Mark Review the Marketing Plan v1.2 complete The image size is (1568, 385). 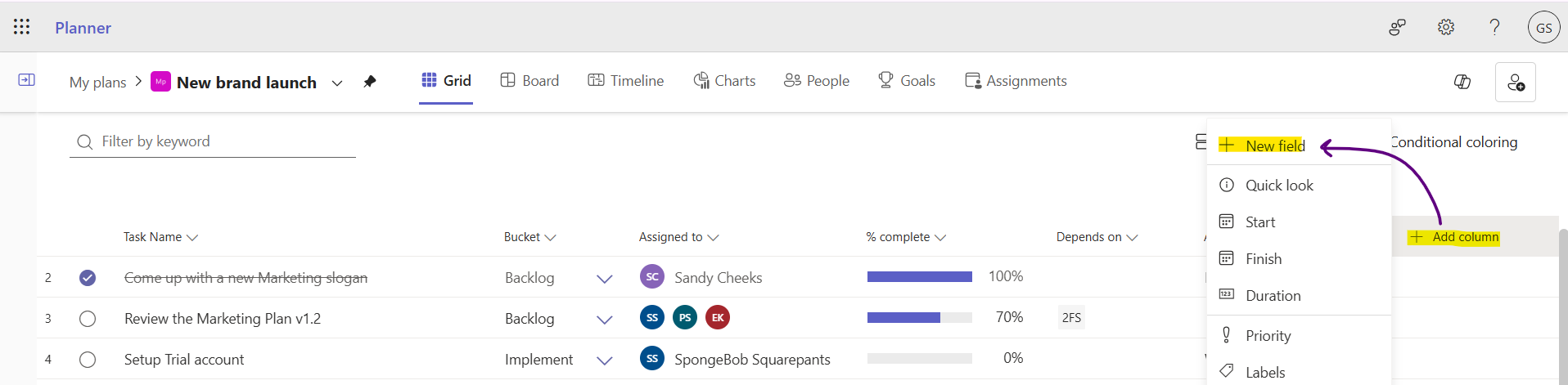tap(88, 319)
